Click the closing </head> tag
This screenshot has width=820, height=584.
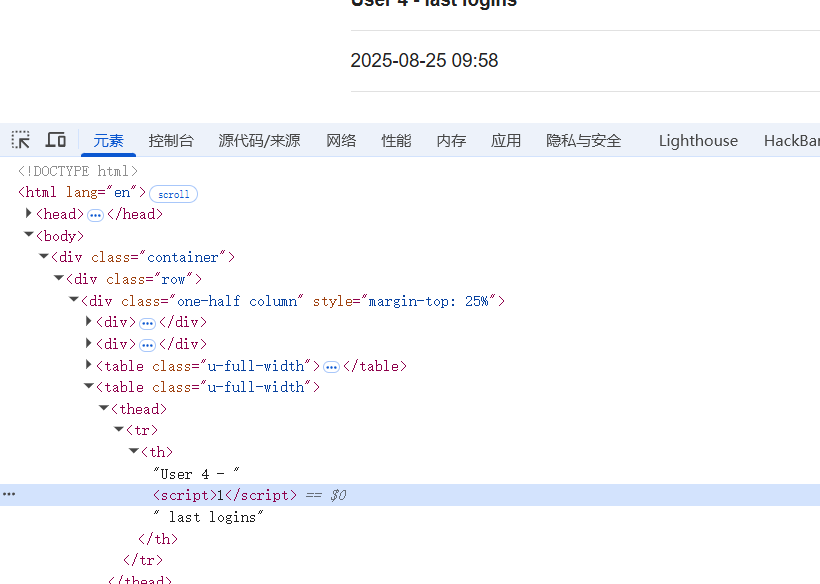(x=135, y=214)
